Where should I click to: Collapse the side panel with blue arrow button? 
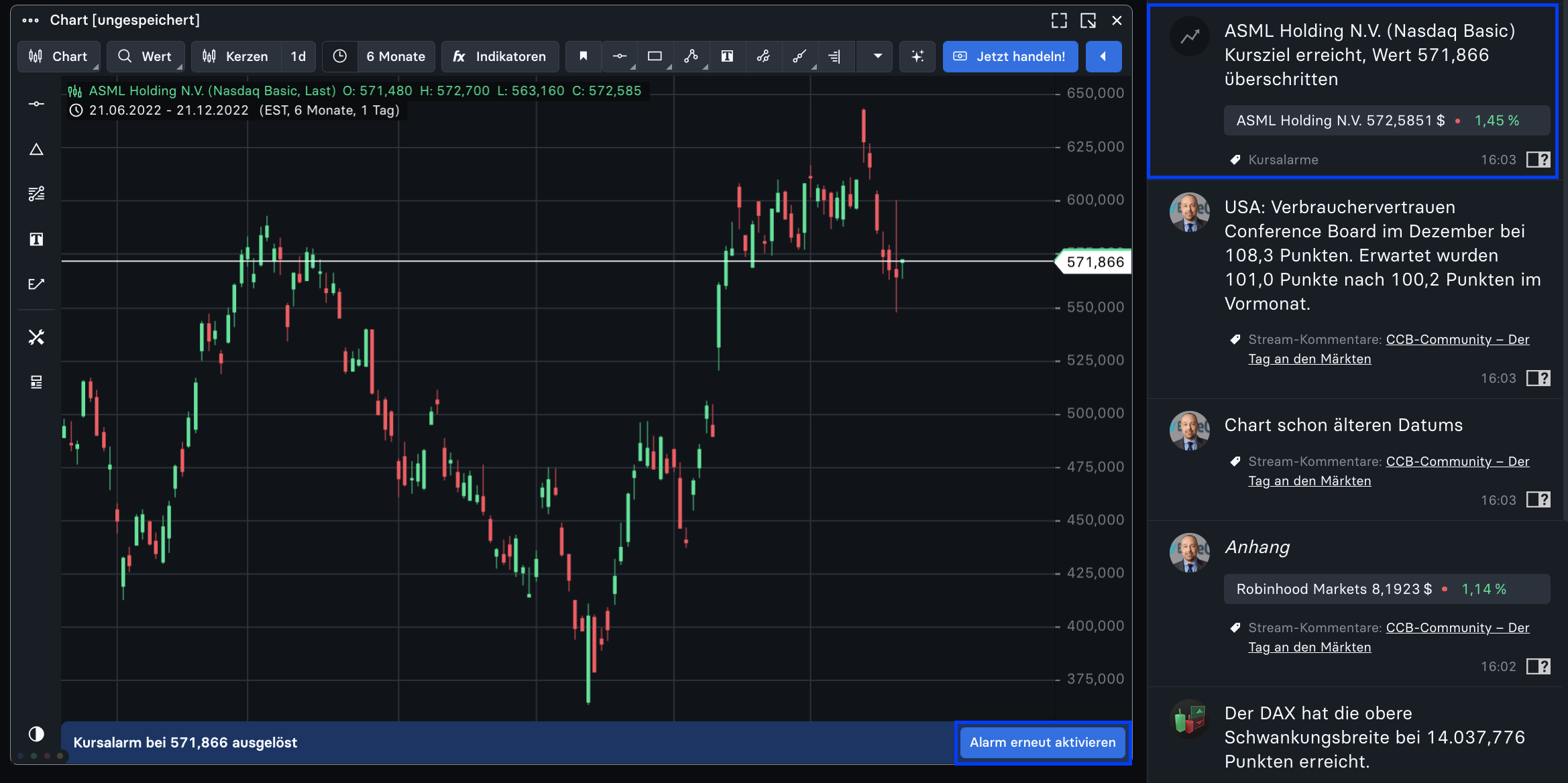pyautogui.click(x=1103, y=56)
